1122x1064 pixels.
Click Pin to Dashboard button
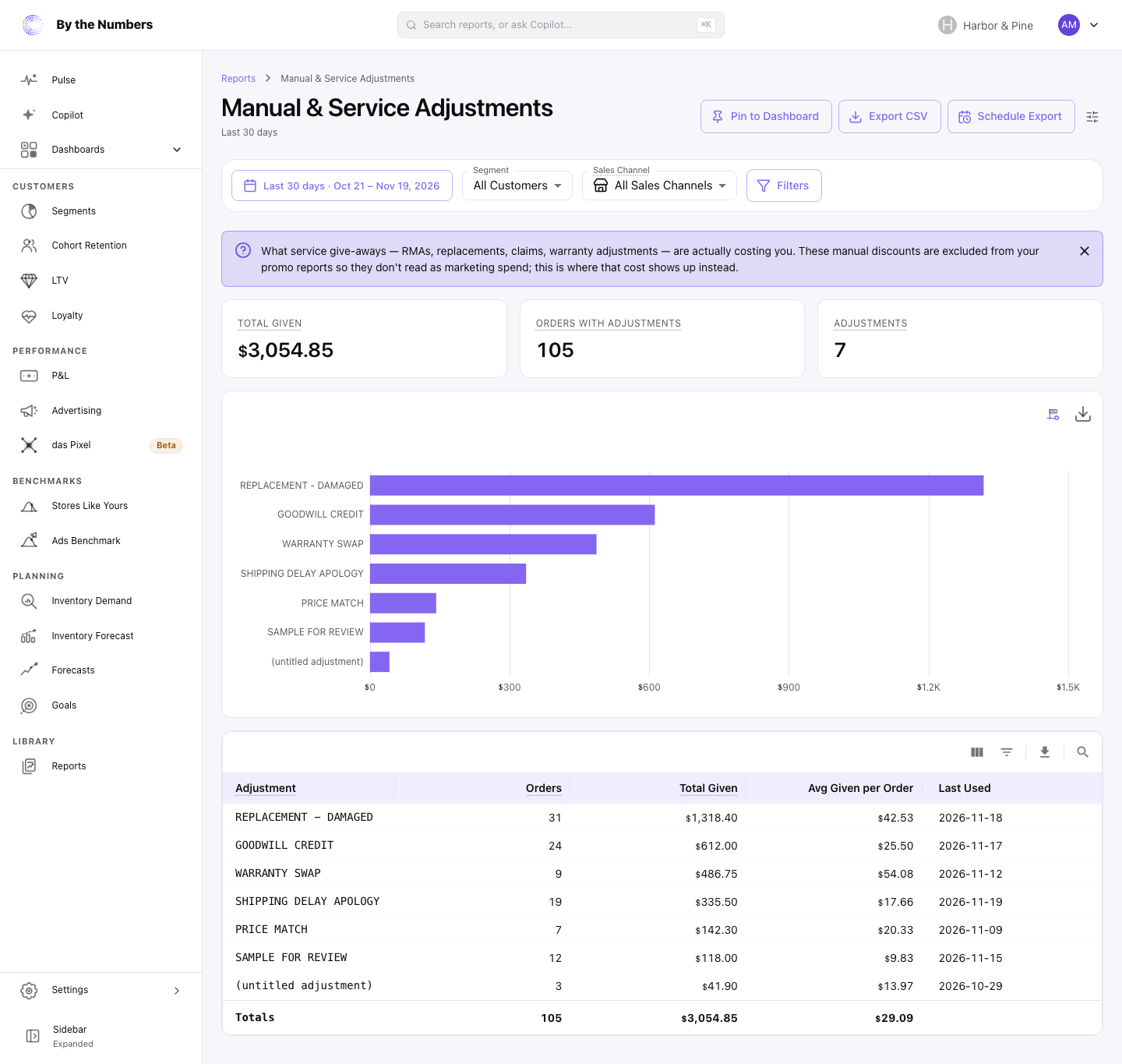click(x=766, y=116)
